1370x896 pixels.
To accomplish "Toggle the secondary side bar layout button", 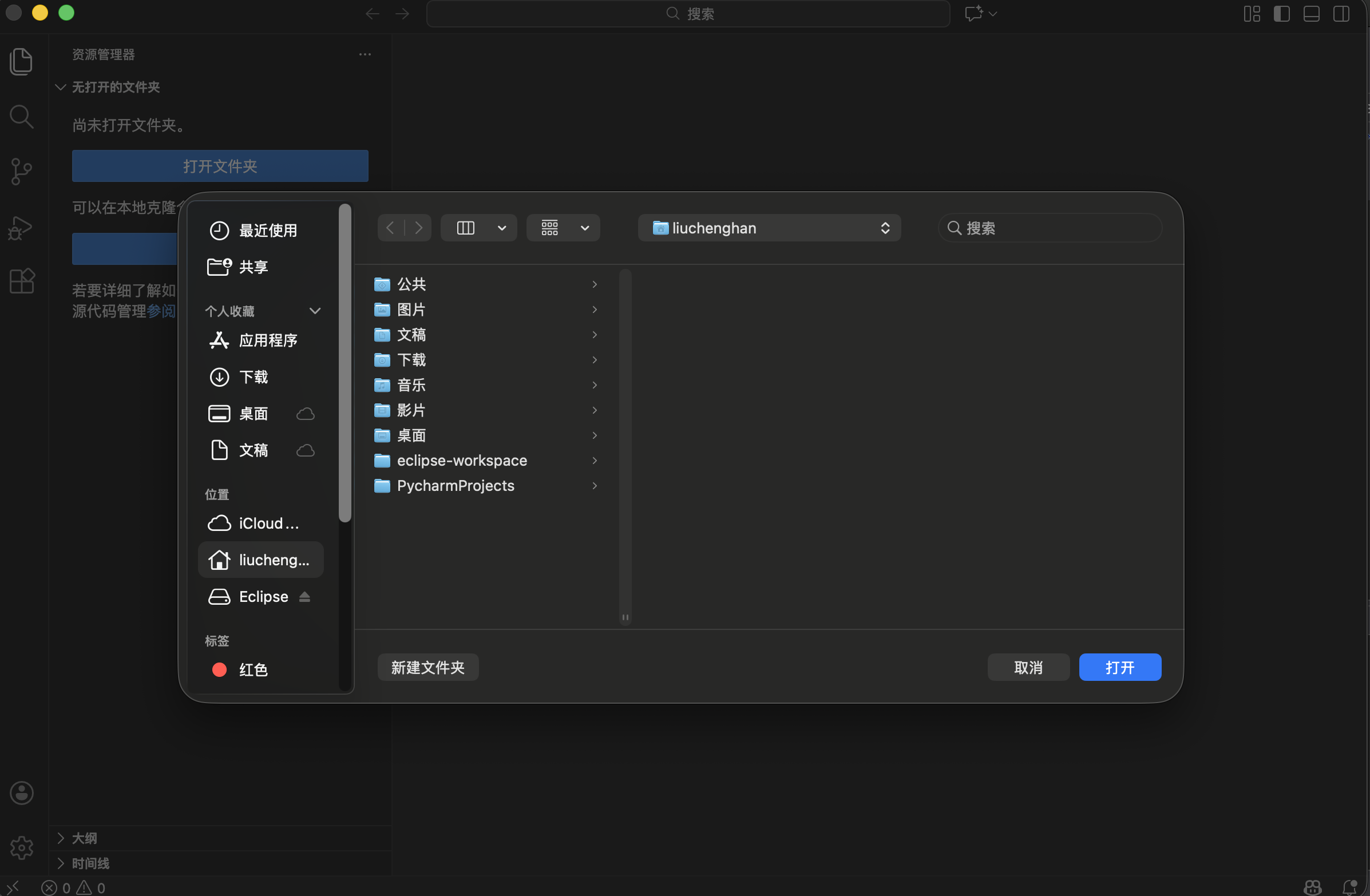I will (1341, 14).
